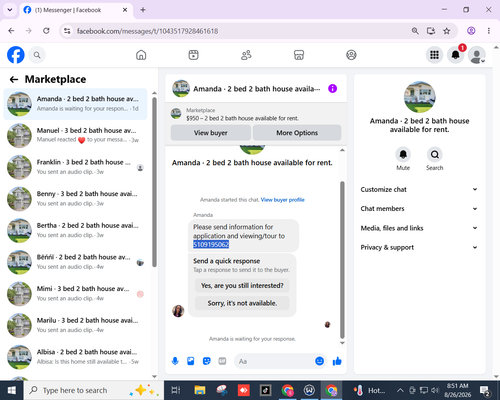Open the Marketplace storefront icon
This screenshot has width=500, height=400.
pos(299,55)
